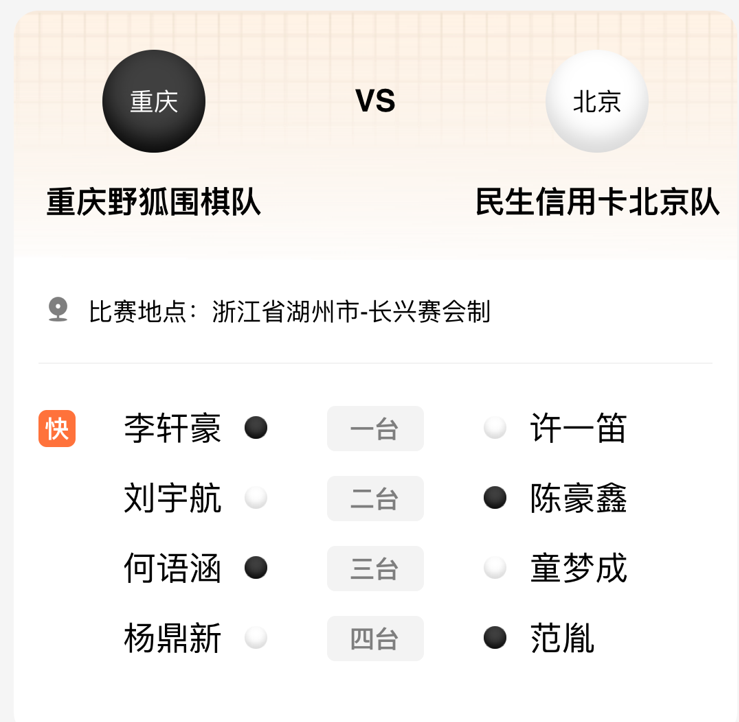Viewport: 739px width, 722px height.
Task: Click player name 刘宇航
Action: click(x=173, y=498)
